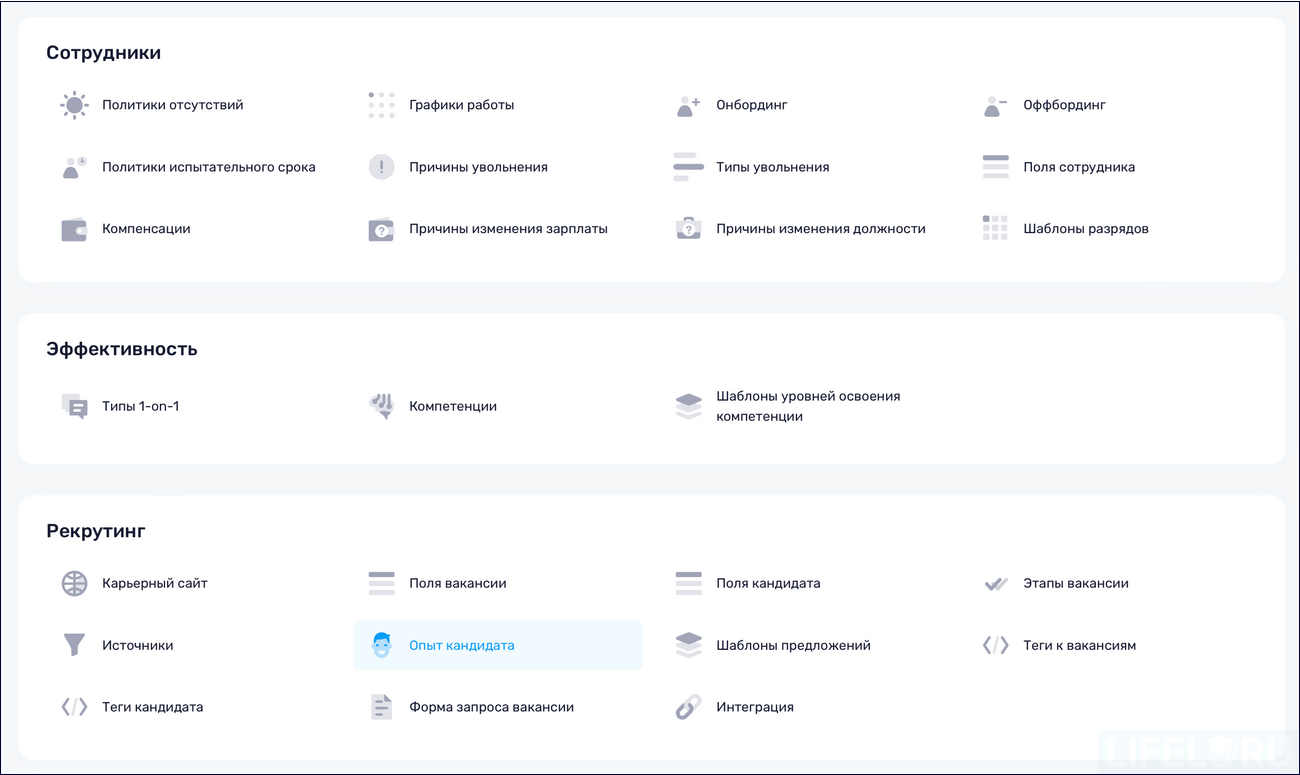Select the Теги кандидата code brackets icon
1300x775 pixels.
(x=73, y=706)
